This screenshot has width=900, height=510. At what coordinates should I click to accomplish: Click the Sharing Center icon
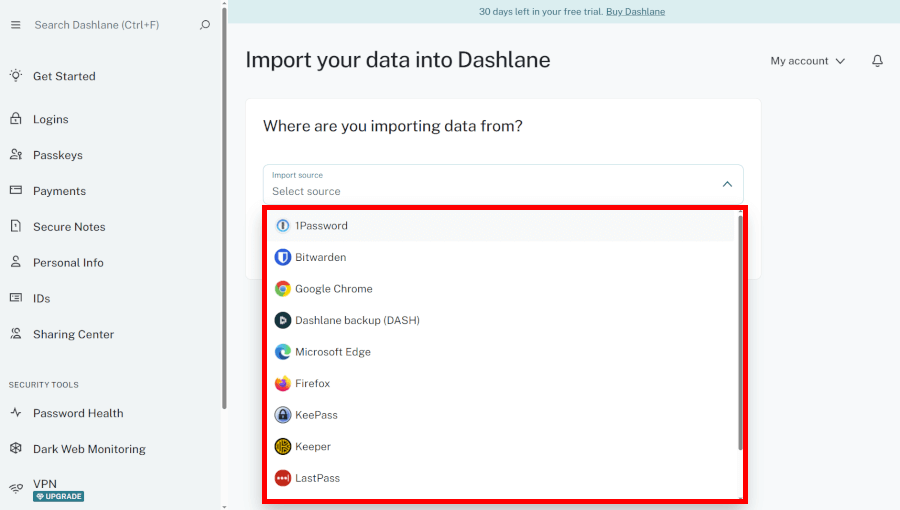[x=16, y=333]
